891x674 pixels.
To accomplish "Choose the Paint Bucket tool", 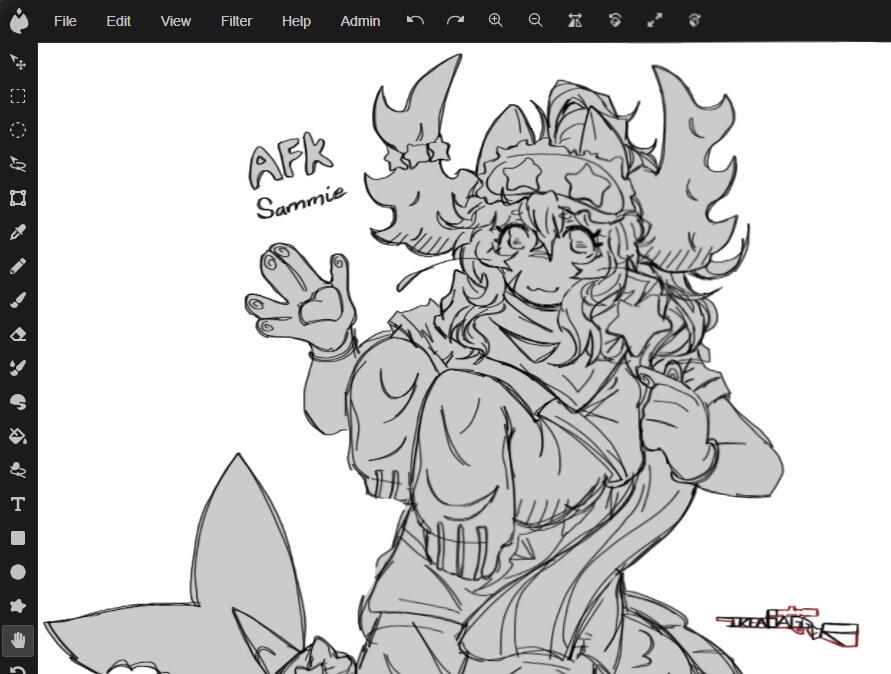I will click(18, 436).
